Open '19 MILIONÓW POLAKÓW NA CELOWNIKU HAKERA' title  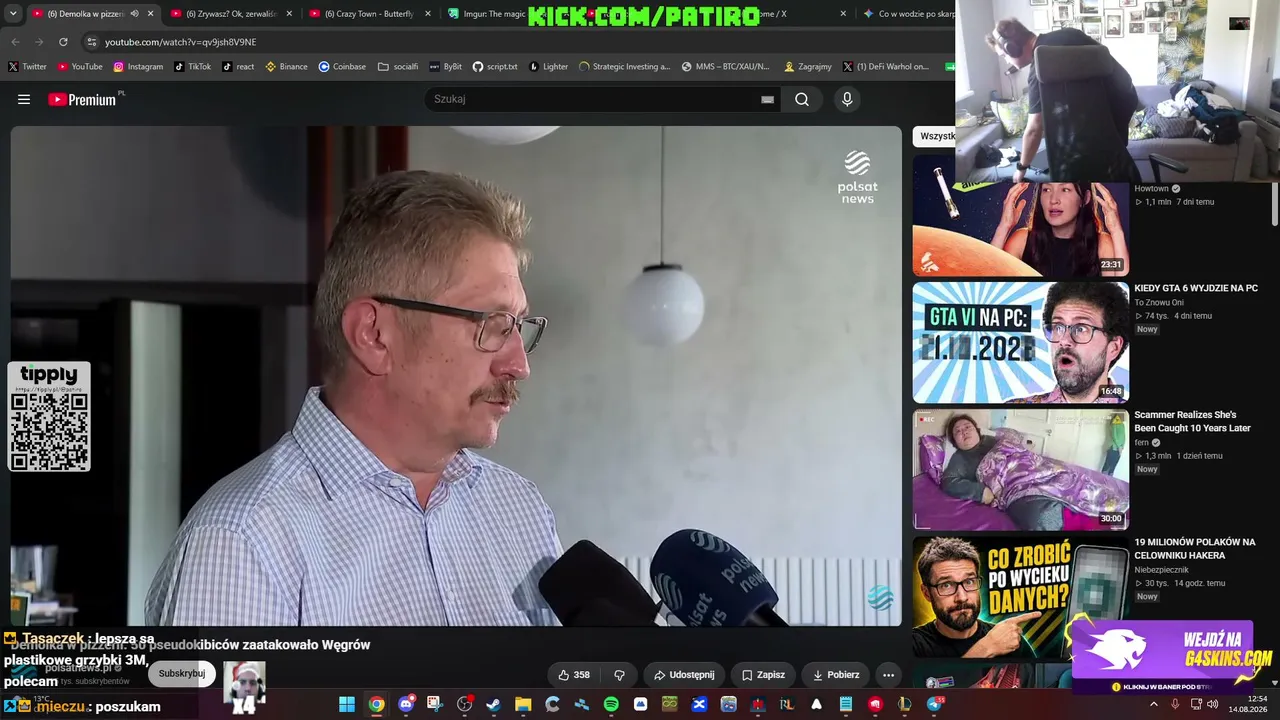1195,548
